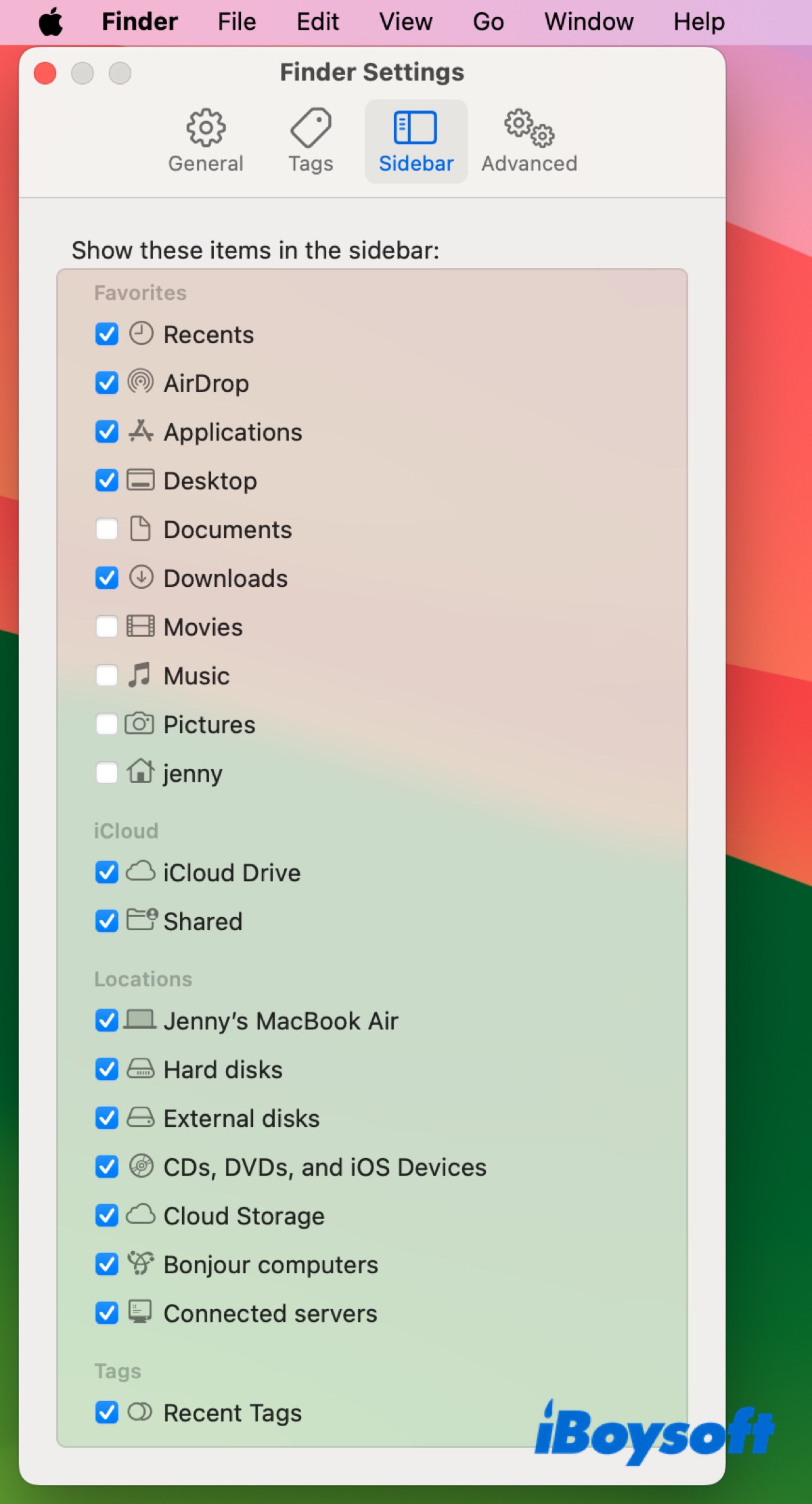Click the MacBook Air laptop icon

pyautogui.click(x=140, y=1019)
